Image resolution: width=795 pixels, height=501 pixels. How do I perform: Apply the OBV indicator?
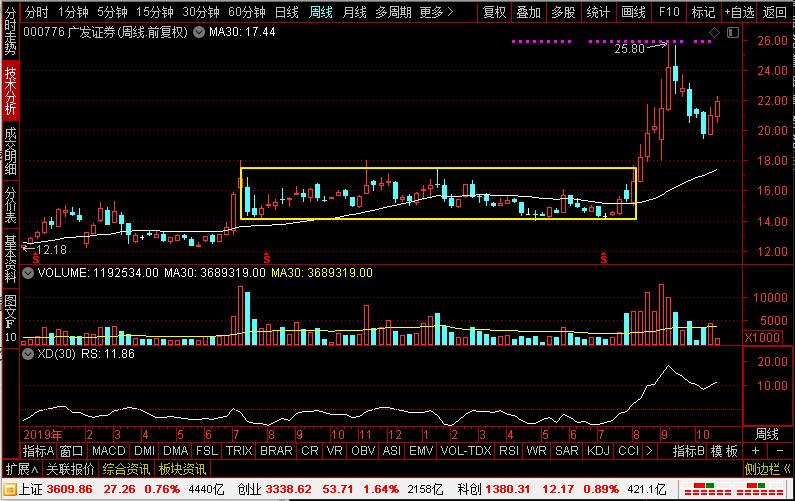click(x=363, y=451)
